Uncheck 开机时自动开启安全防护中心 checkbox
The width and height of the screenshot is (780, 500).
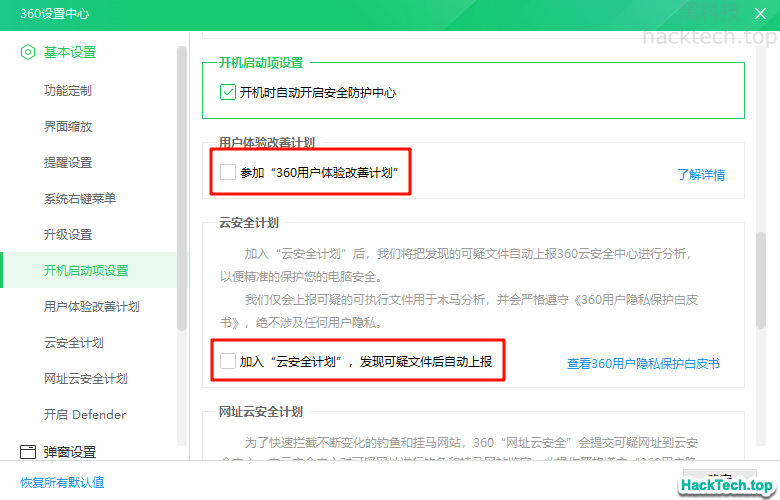coord(228,93)
